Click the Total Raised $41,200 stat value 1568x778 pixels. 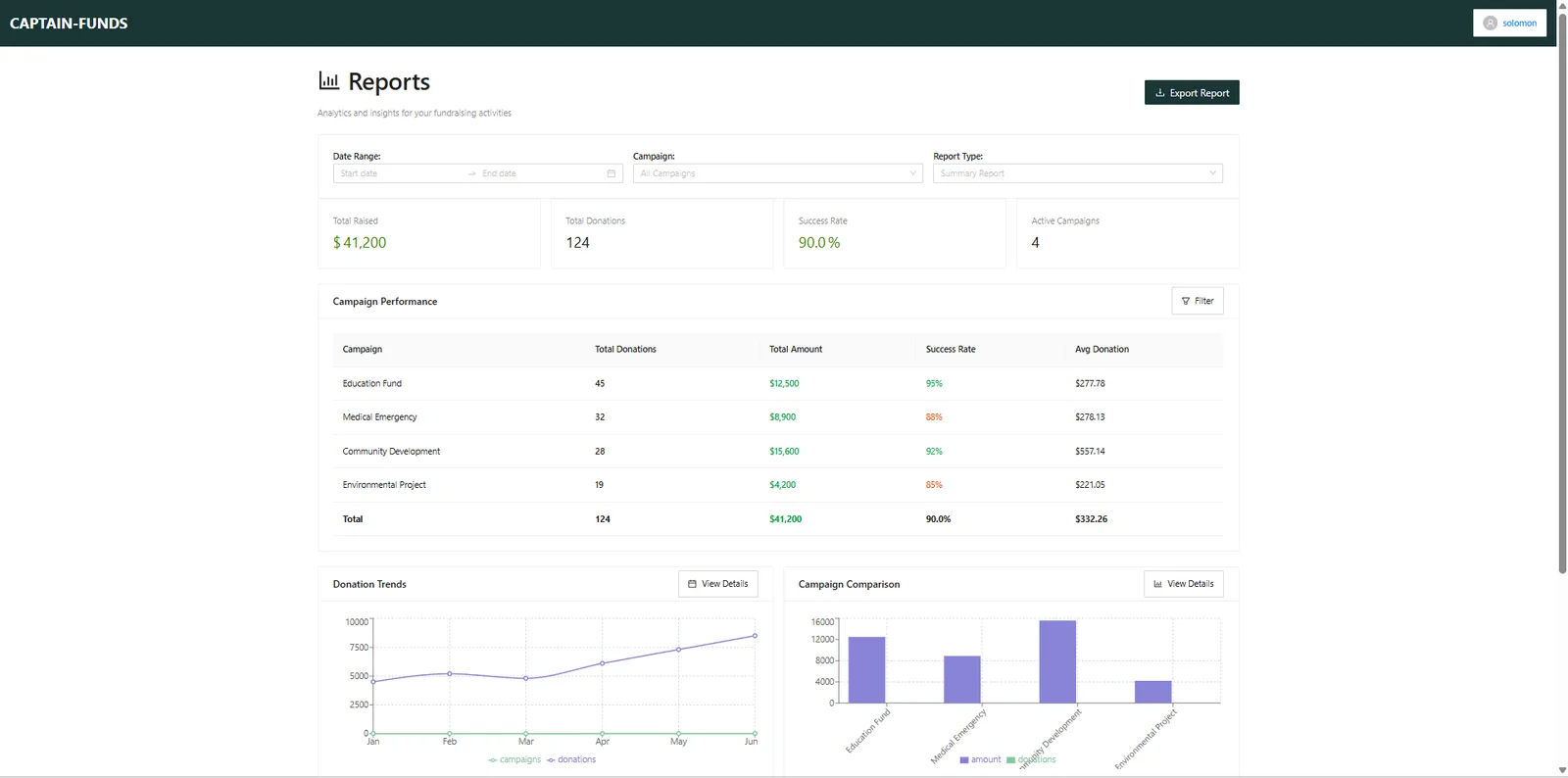point(360,242)
